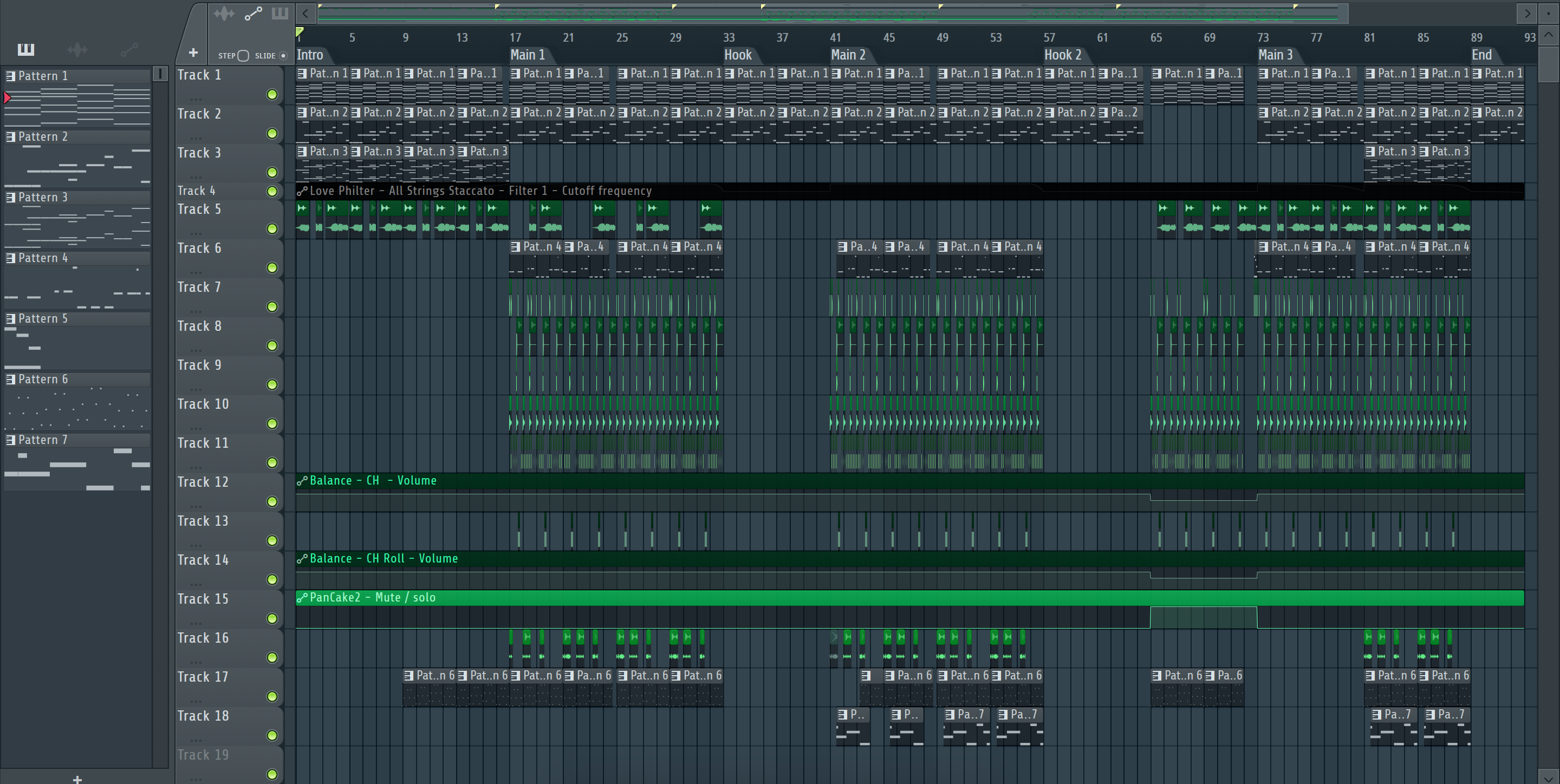Select the Track 17 header
Viewport: 1560px width, 784px height.
coord(229,687)
